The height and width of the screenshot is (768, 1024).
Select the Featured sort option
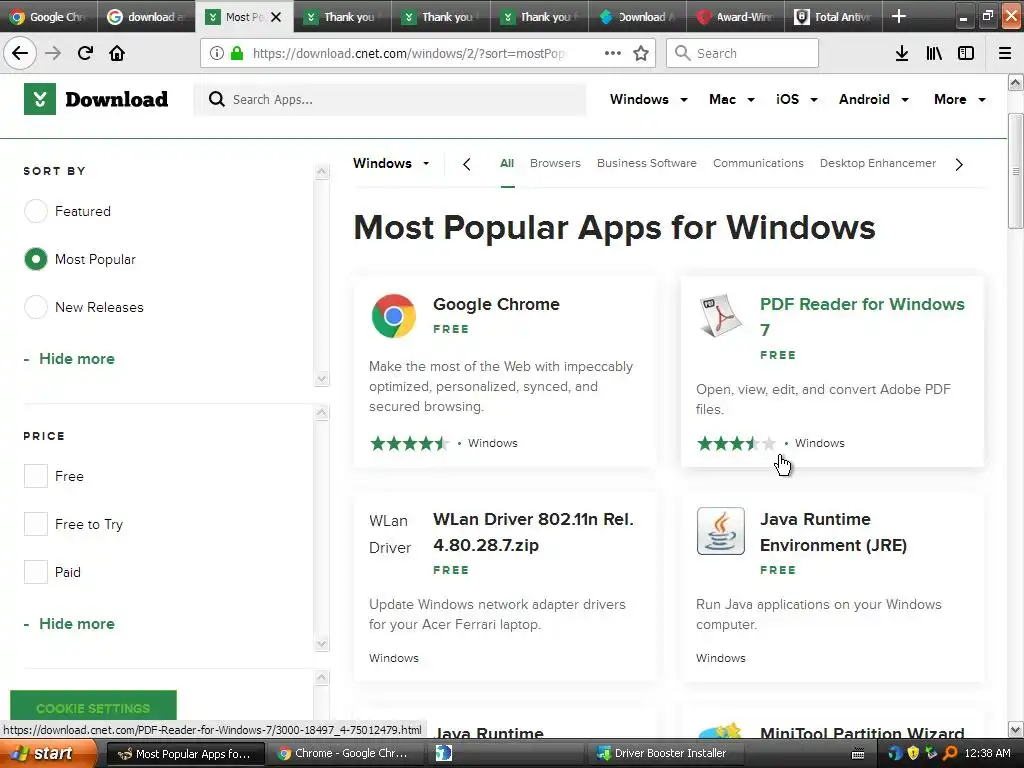[35, 211]
